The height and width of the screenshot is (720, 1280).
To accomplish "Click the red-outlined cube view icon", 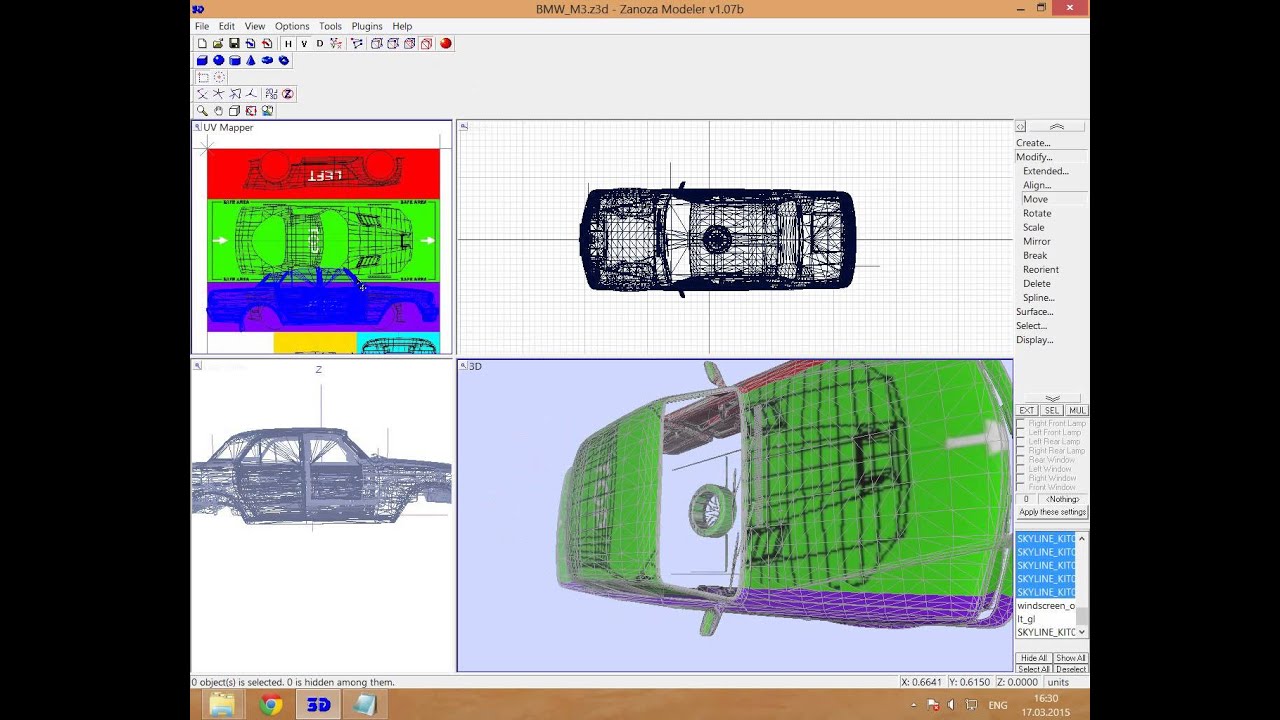I will coord(426,44).
